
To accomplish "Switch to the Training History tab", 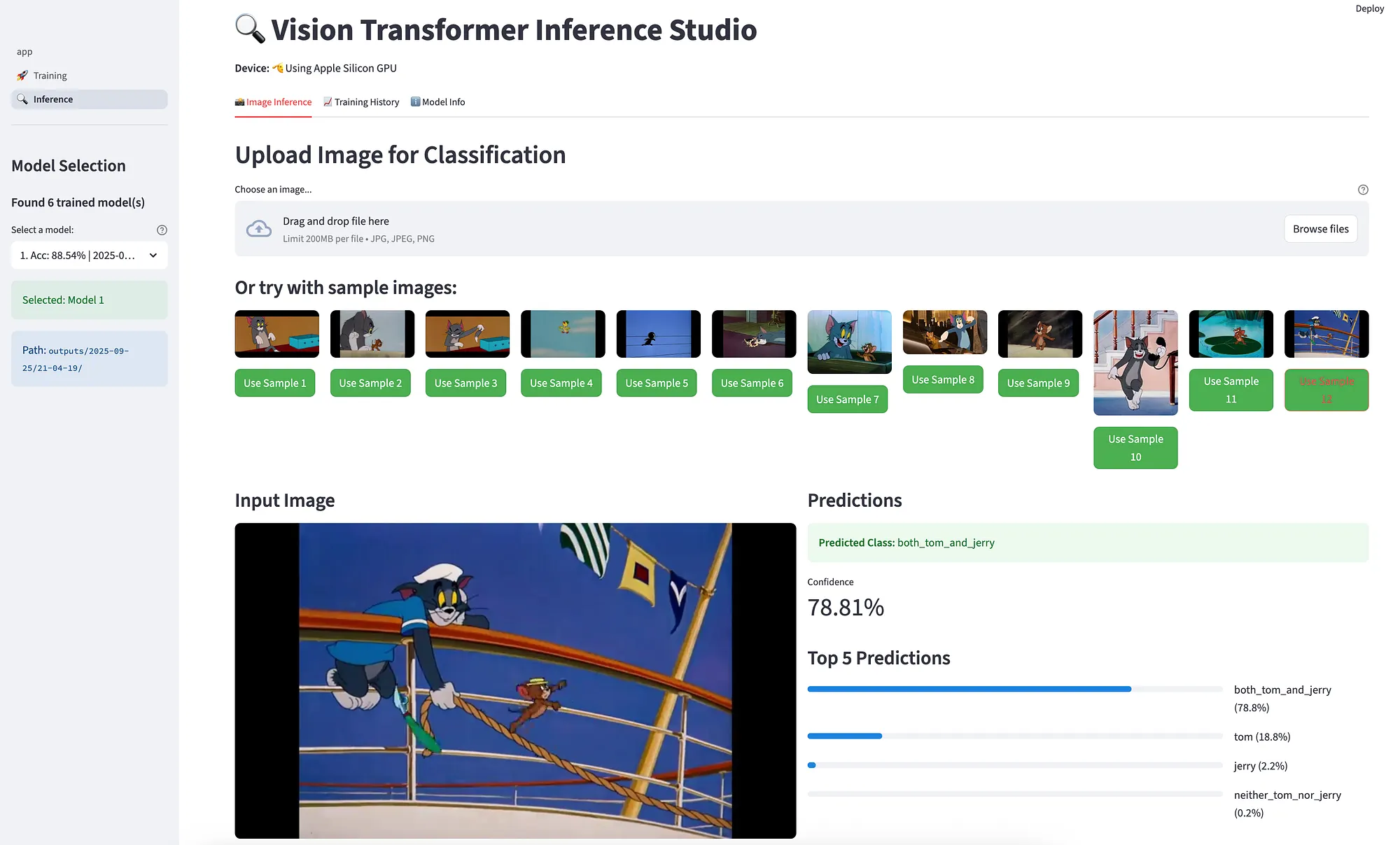I will coord(361,102).
